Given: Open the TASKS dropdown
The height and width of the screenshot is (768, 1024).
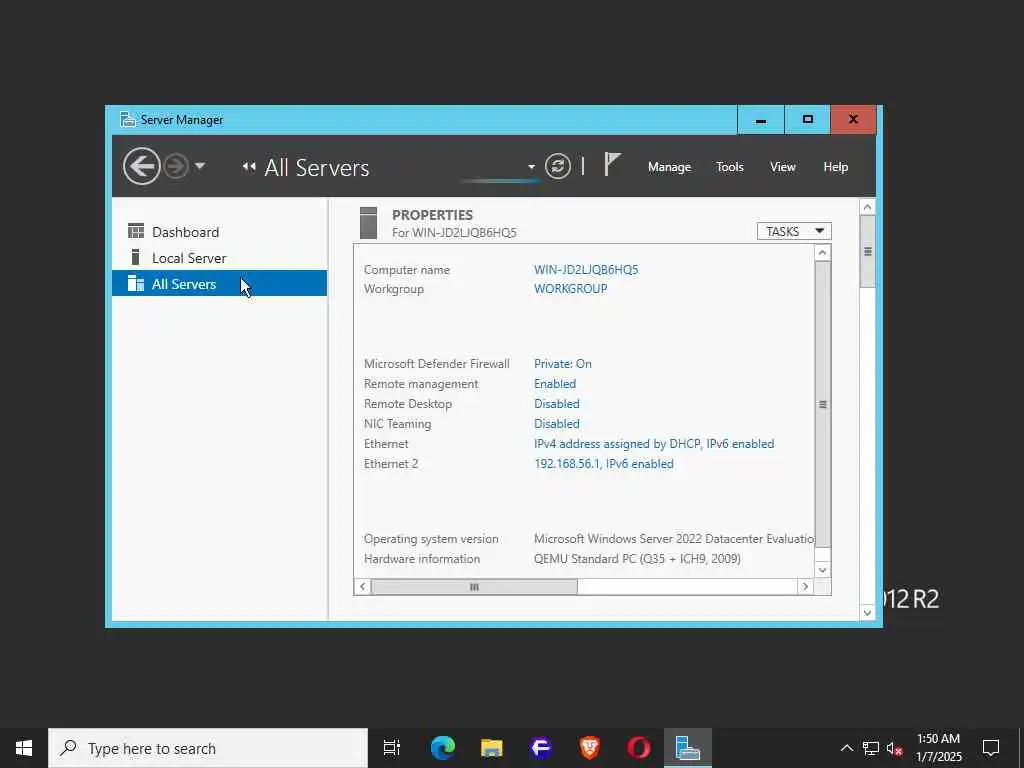Looking at the screenshot, I should click(x=794, y=231).
